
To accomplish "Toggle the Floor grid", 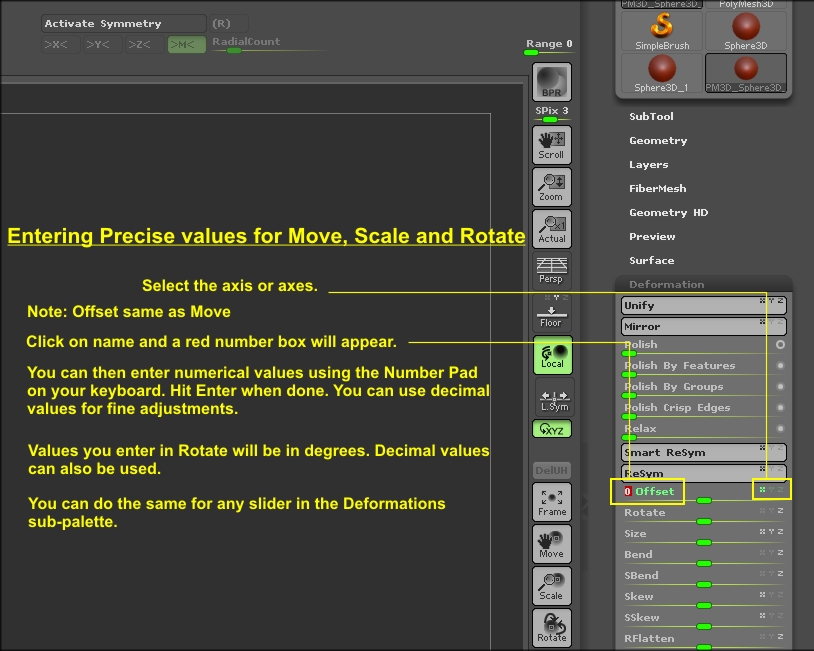I will 551,313.
